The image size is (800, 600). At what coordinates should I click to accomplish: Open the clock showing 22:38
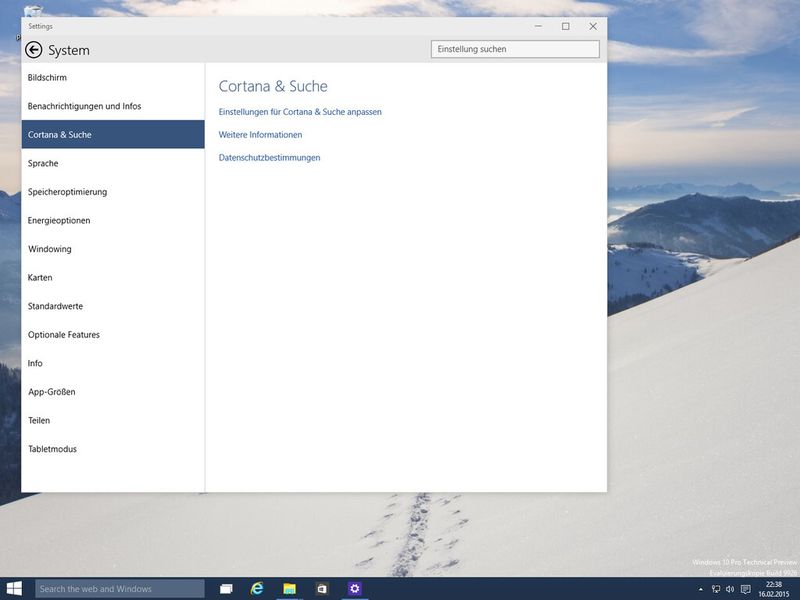point(773,589)
